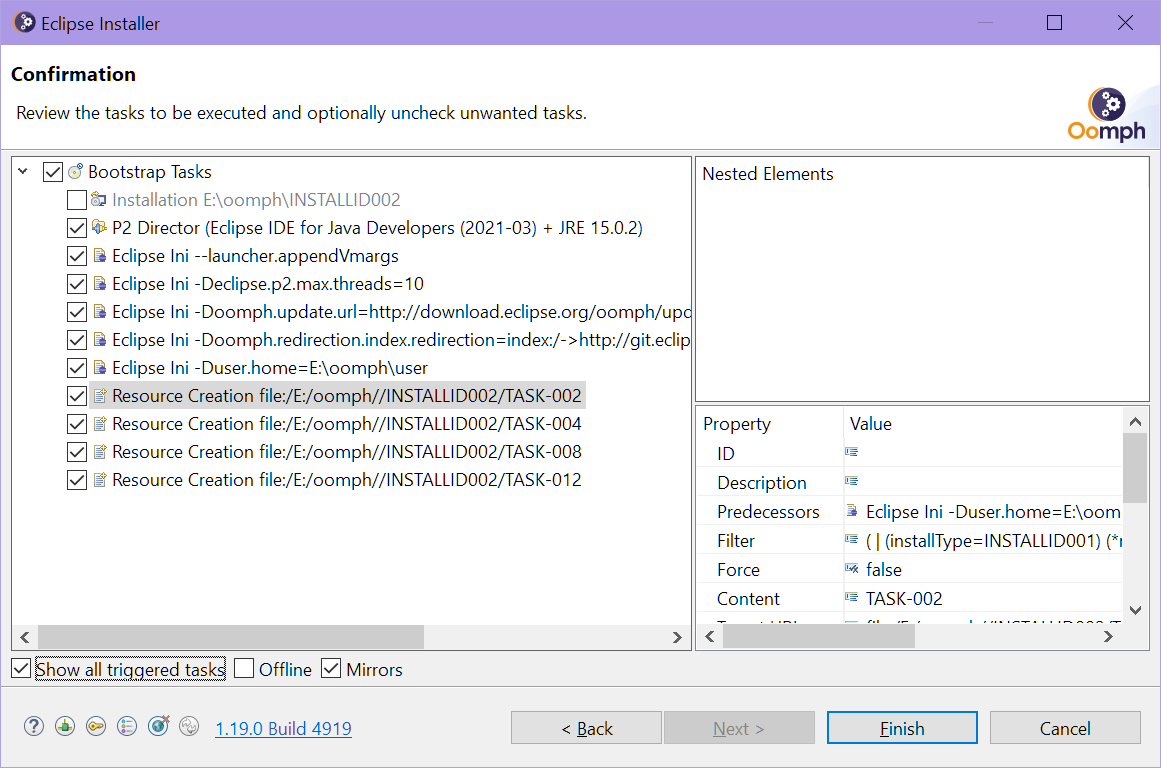Click the Bootstrap Tasks node icon
Image resolution: width=1161 pixels, height=768 pixels.
(76, 172)
